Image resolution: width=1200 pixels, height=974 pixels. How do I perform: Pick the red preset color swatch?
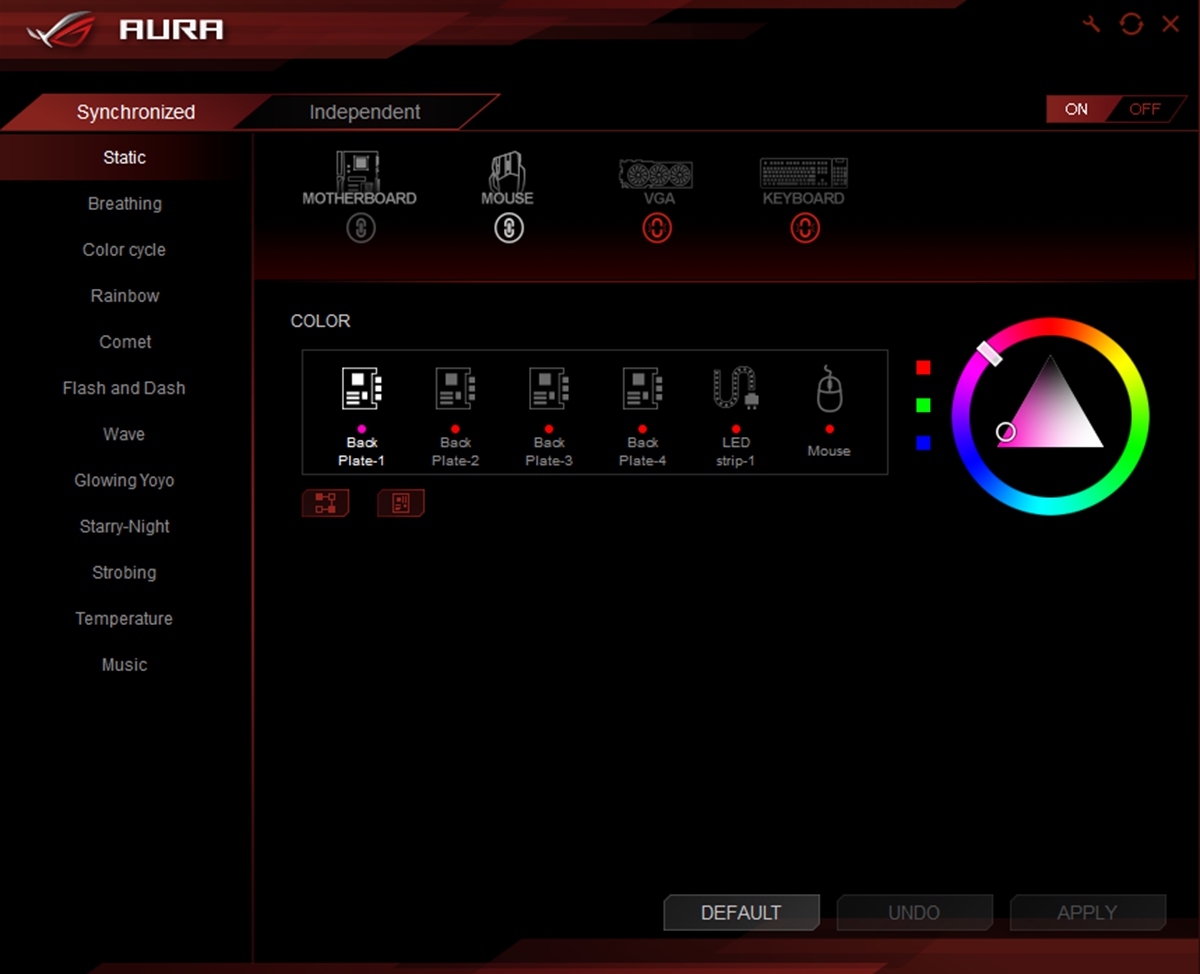(923, 367)
